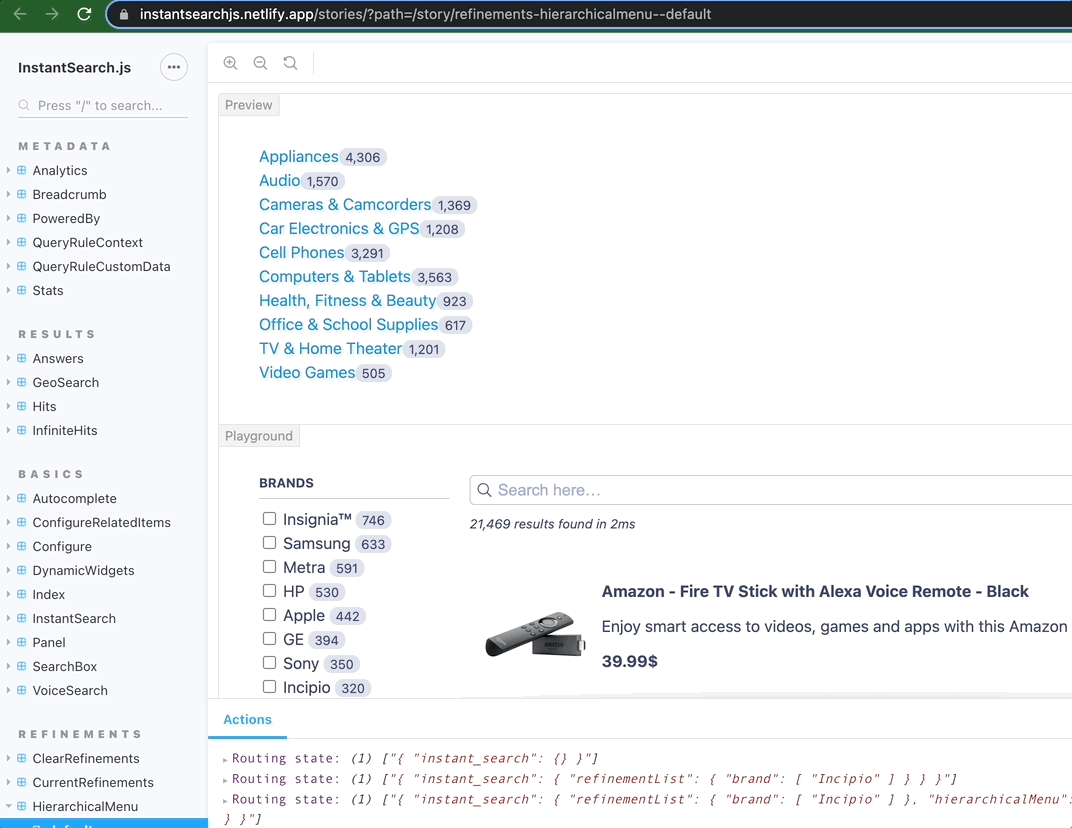Image resolution: width=1072 pixels, height=828 pixels.
Task: Open the TV & Home Theater link
Action: (330, 348)
